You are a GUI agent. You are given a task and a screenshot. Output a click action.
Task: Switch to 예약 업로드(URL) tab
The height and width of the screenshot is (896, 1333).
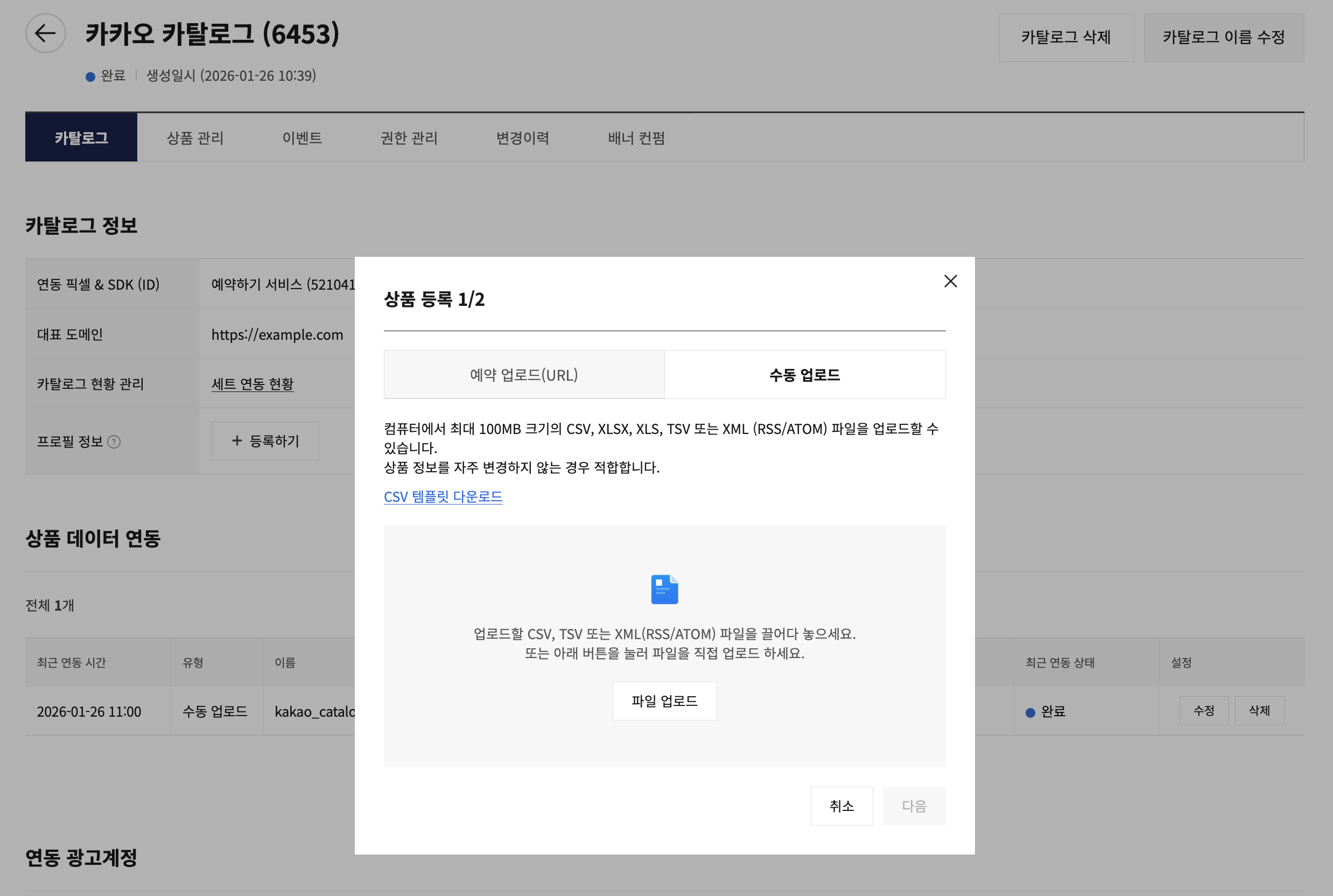tap(524, 375)
